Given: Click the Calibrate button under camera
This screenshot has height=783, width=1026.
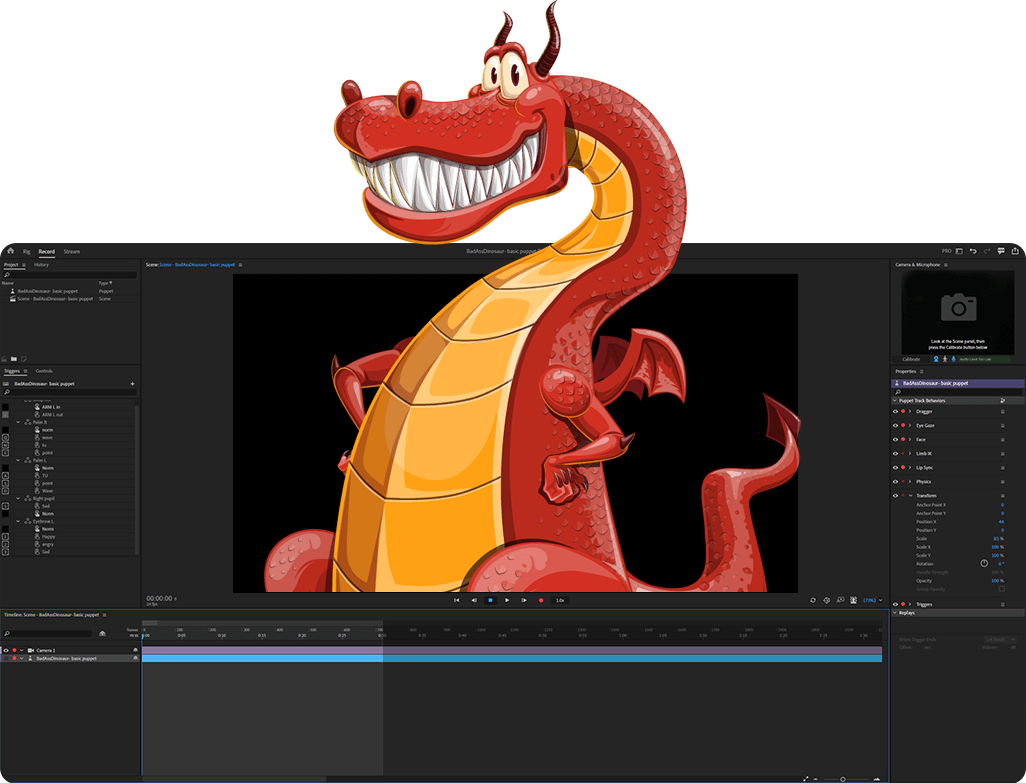Looking at the screenshot, I should [911, 359].
